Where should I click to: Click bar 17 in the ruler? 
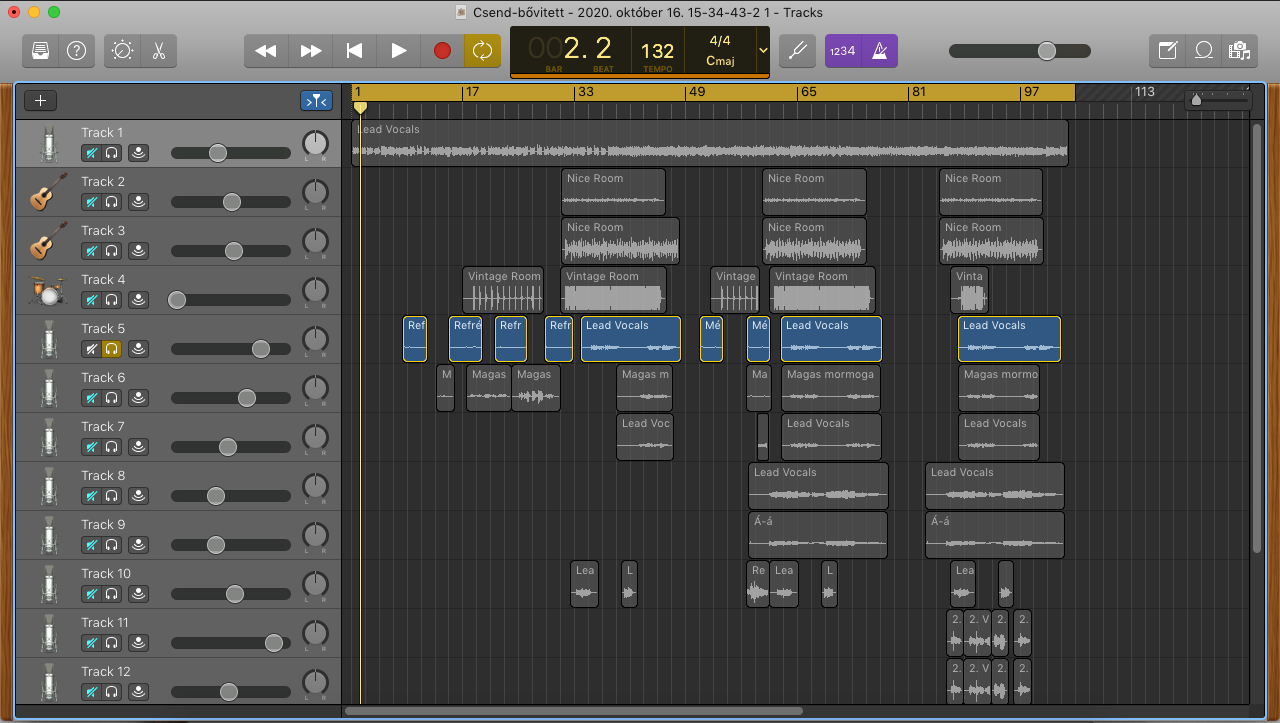tap(472, 92)
